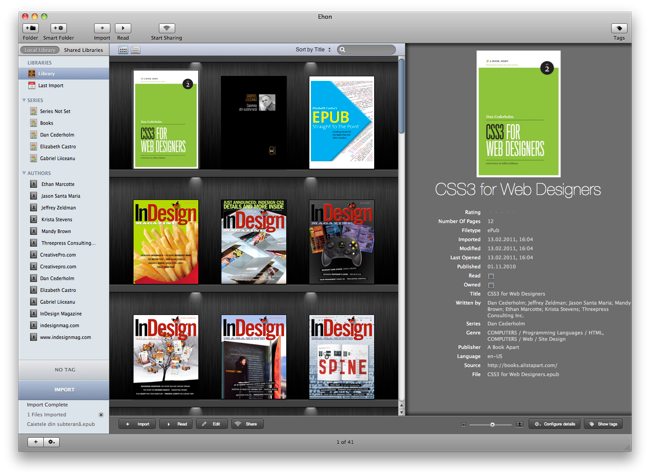
Task: Open the IMPORT panel header
Action: click(64, 390)
